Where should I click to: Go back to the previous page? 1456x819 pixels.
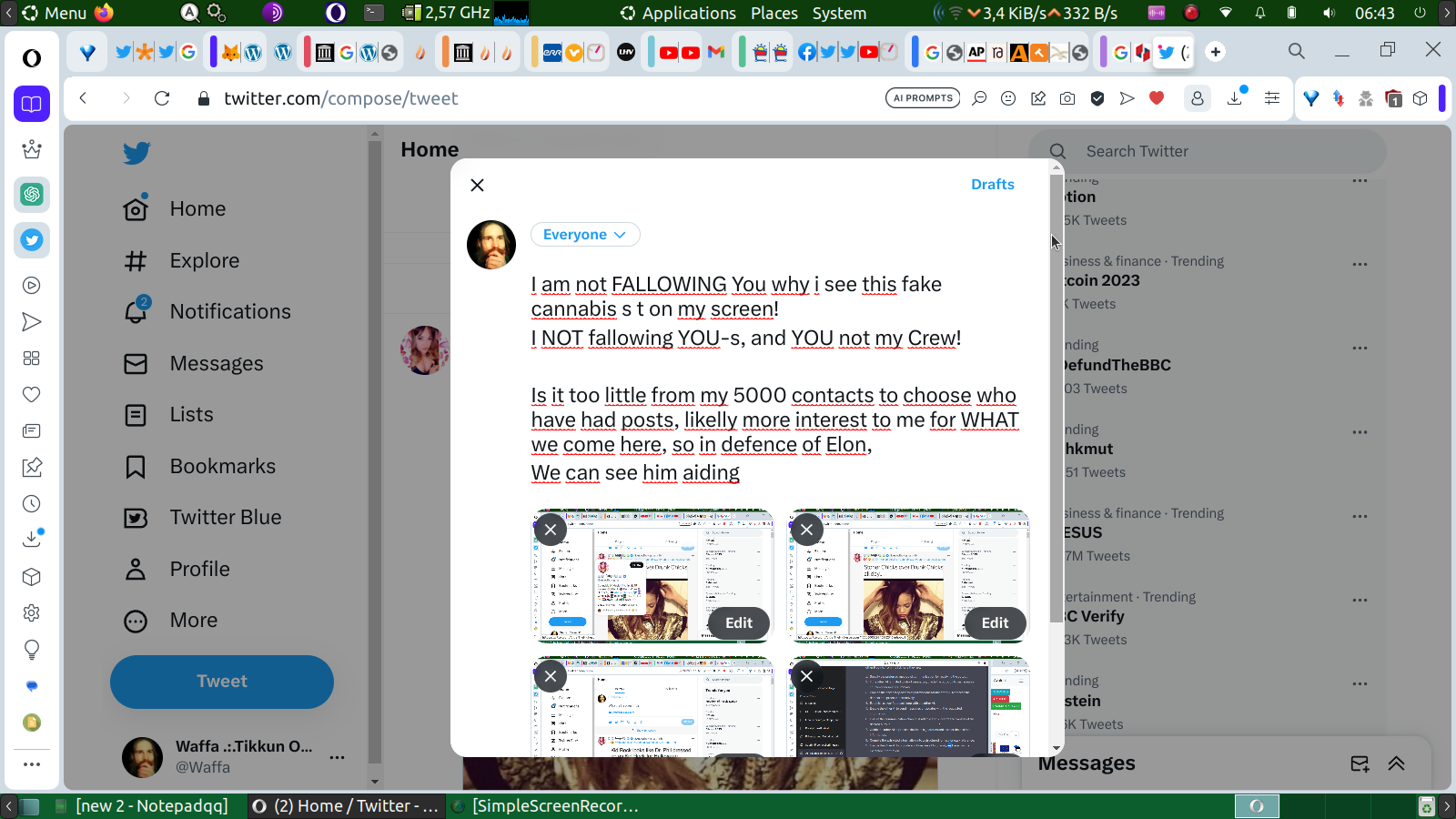(x=83, y=98)
